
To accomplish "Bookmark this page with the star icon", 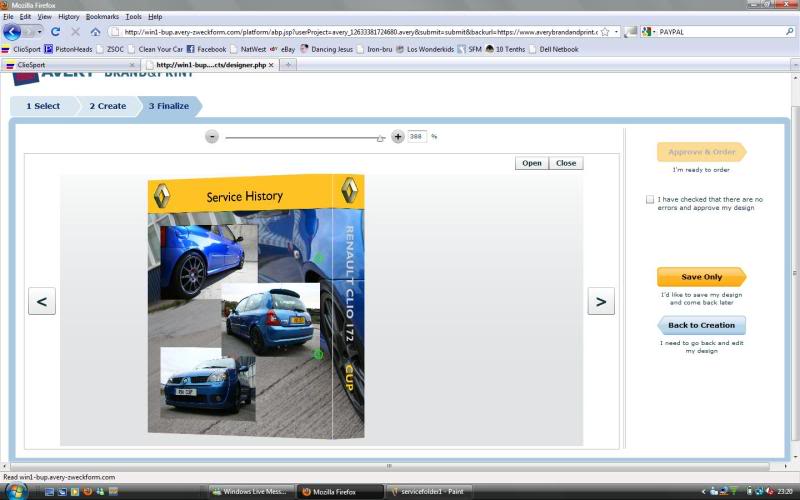I will pyautogui.click(x=605, y=32).
